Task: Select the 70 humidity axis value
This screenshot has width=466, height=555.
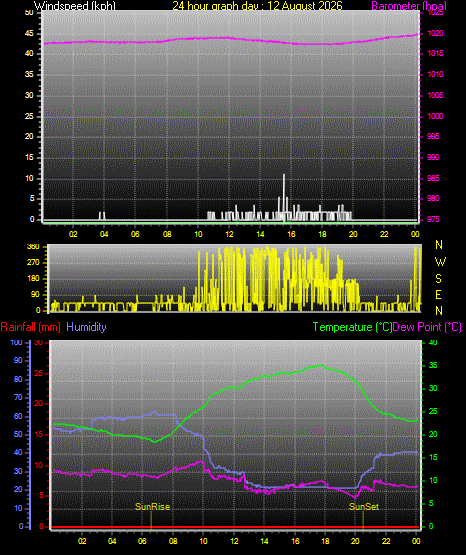Action: (18, 397)
